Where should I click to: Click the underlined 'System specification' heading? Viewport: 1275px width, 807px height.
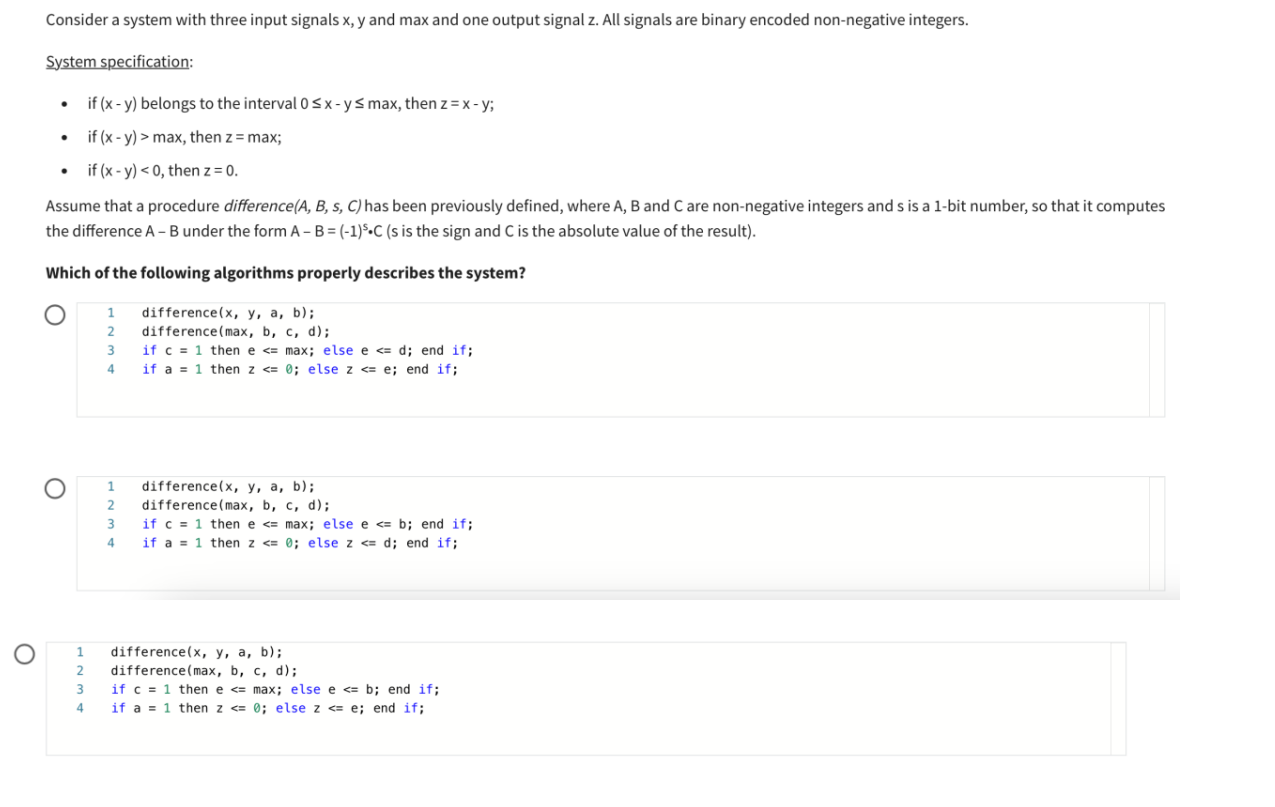tap(119, 61)
